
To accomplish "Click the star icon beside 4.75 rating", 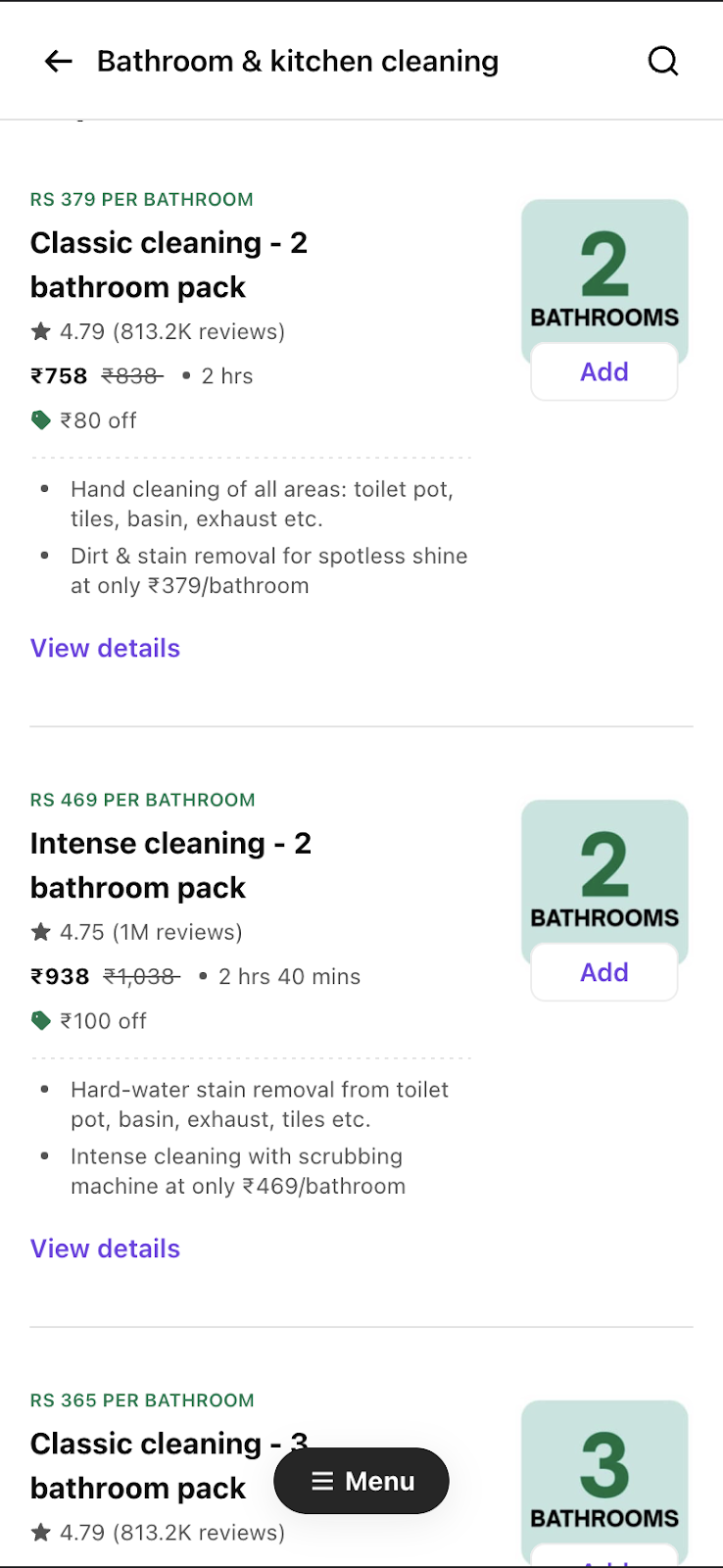I will click(41, 932).
